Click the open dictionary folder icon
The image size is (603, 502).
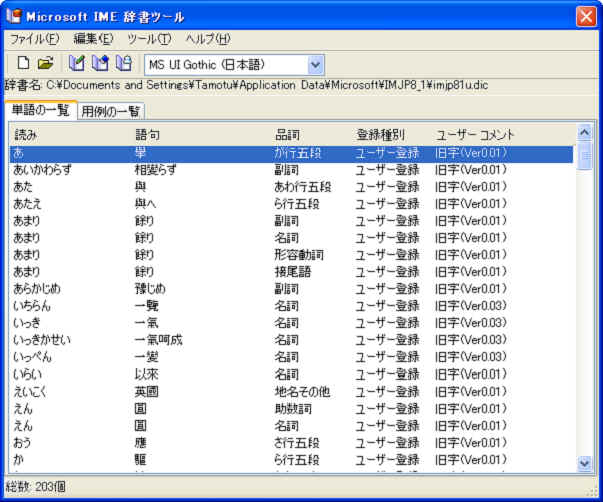(x=45, y=64)
